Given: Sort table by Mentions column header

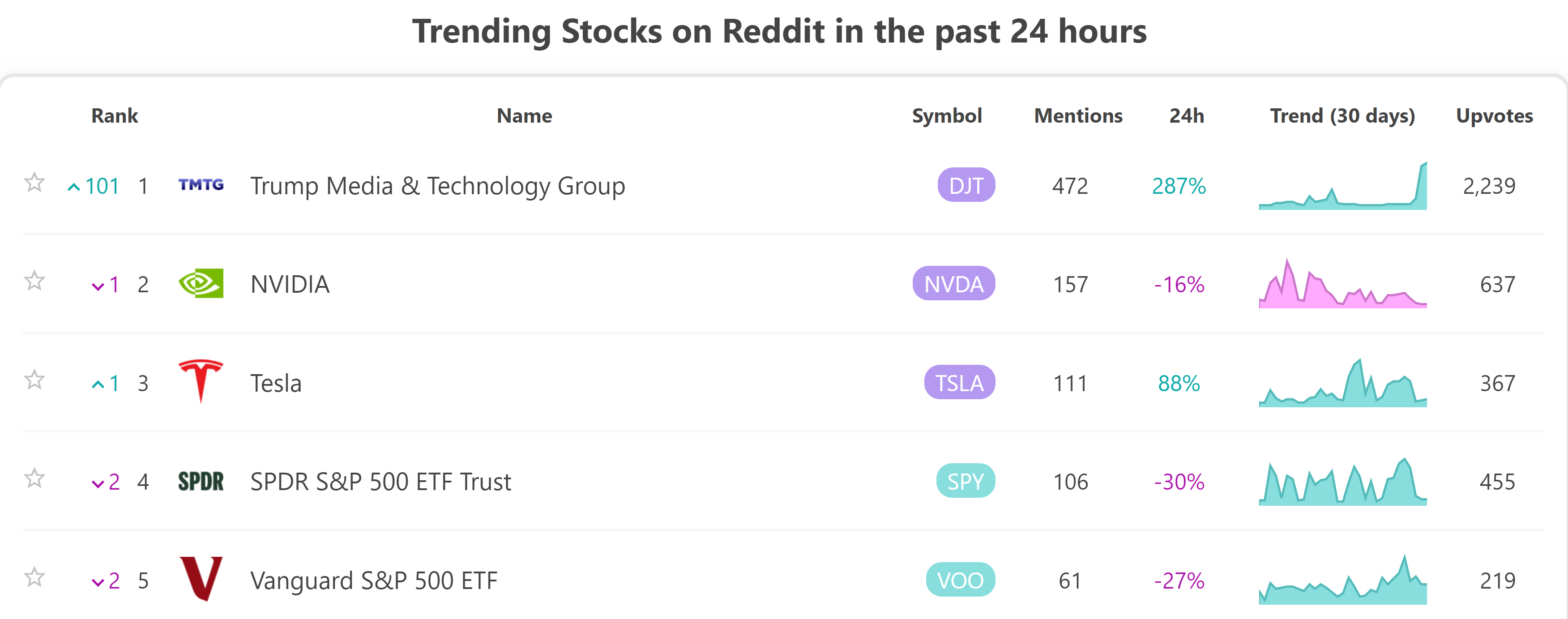Looking at the screenshot, I should pos(1078,115).
